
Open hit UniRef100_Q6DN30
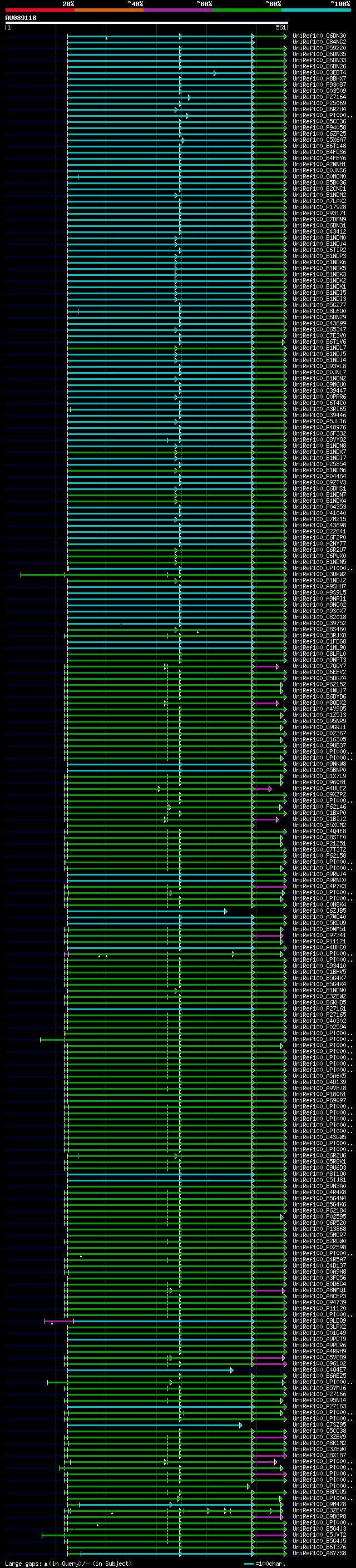319,37
